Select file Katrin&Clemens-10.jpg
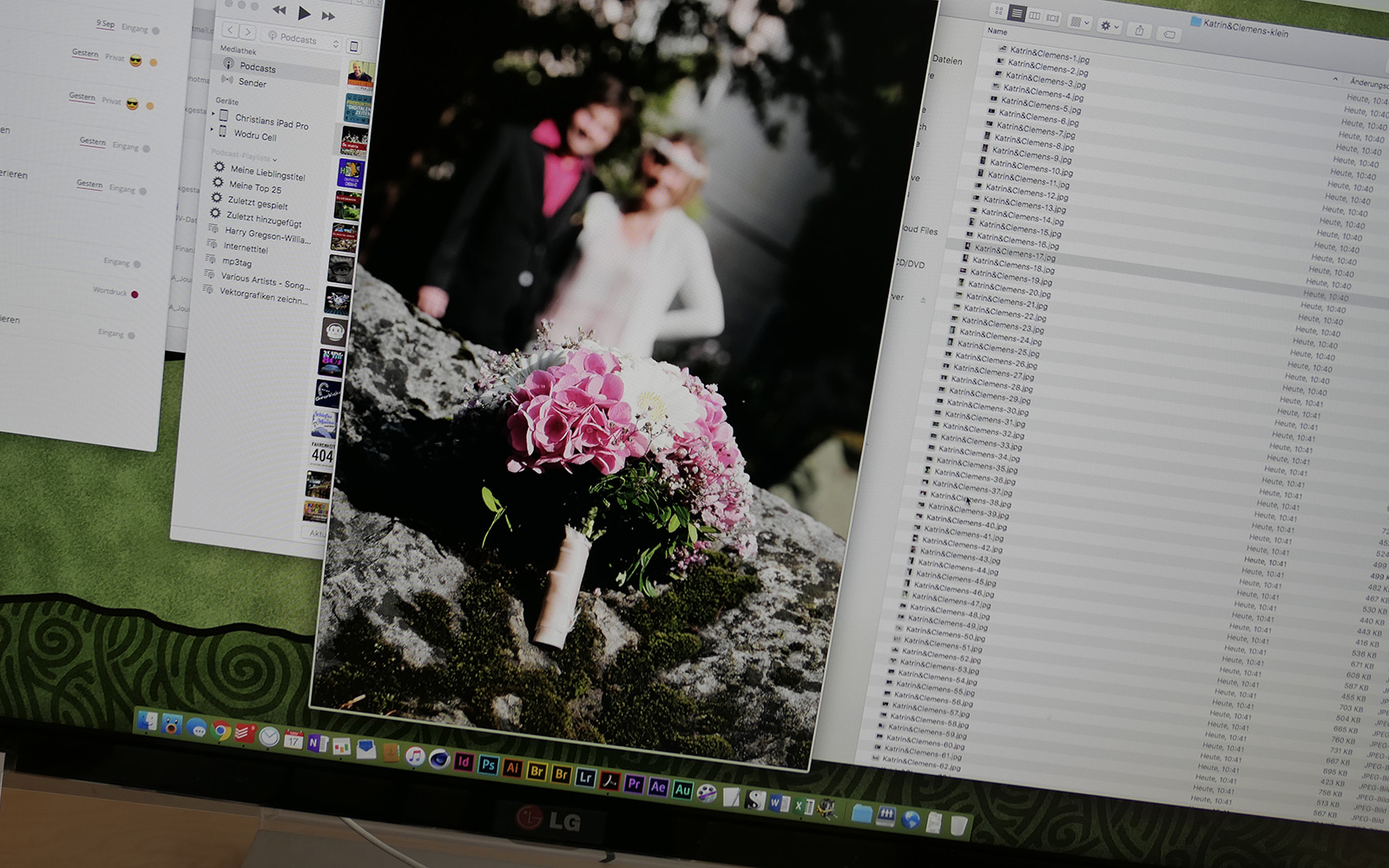1389x868 pixels. [1030, 167]
